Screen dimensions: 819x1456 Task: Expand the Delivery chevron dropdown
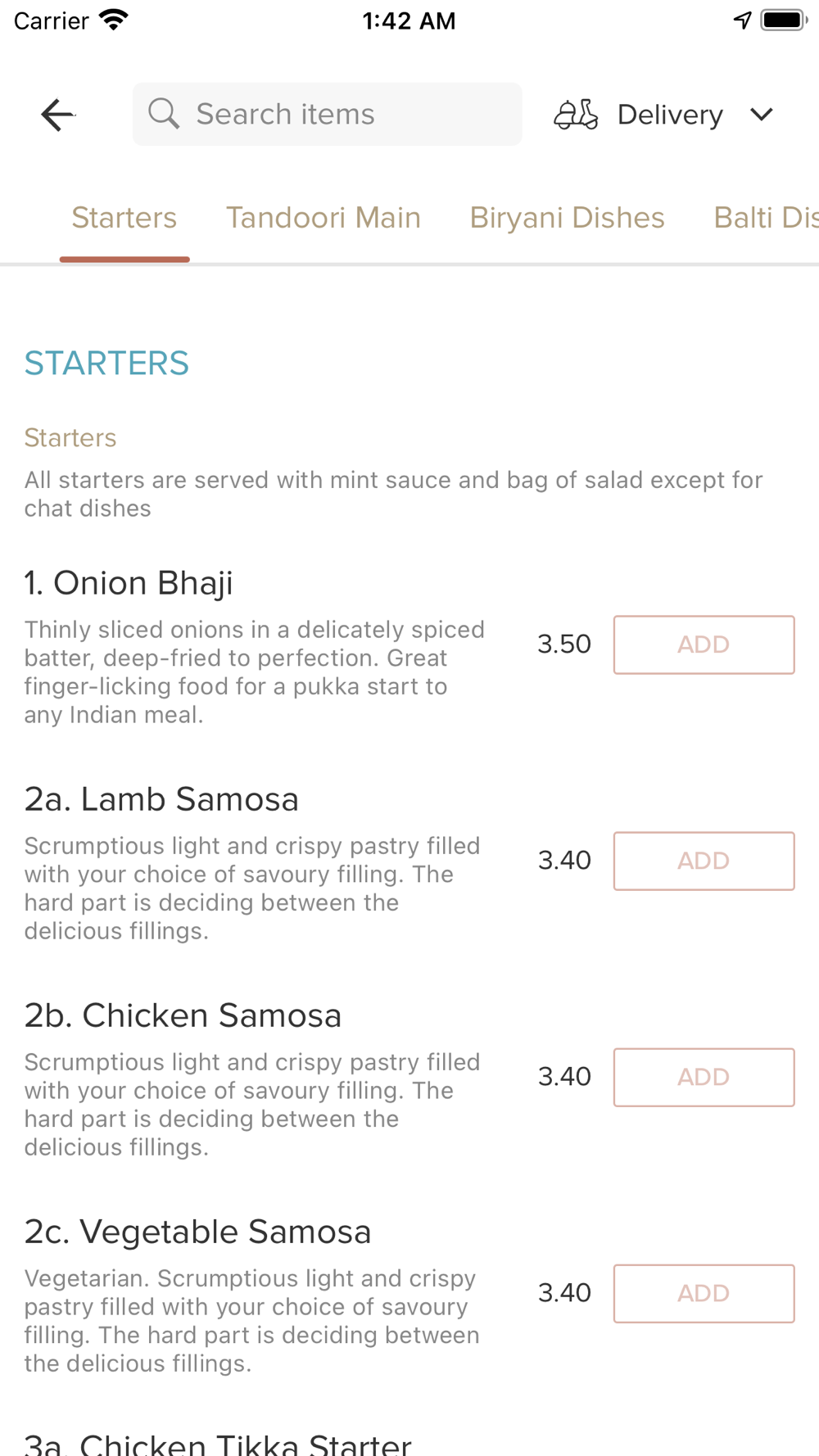762,115
